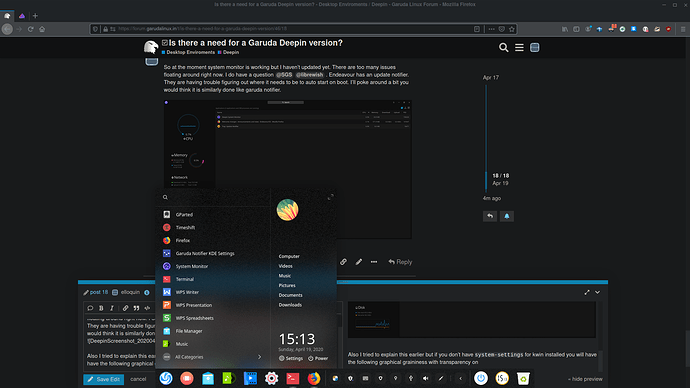Expand the tray collapse arrow in the dock

click(x=461, y=378)
